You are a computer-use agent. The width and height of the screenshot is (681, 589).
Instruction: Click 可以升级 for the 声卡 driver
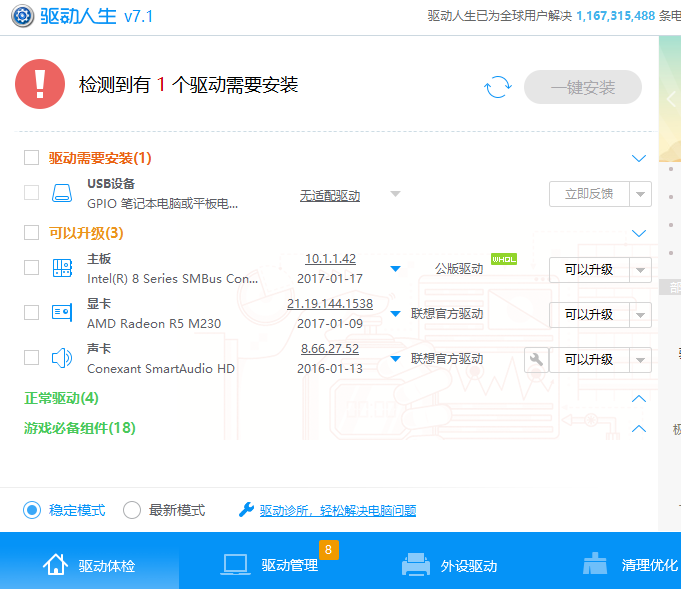point(589,360)
